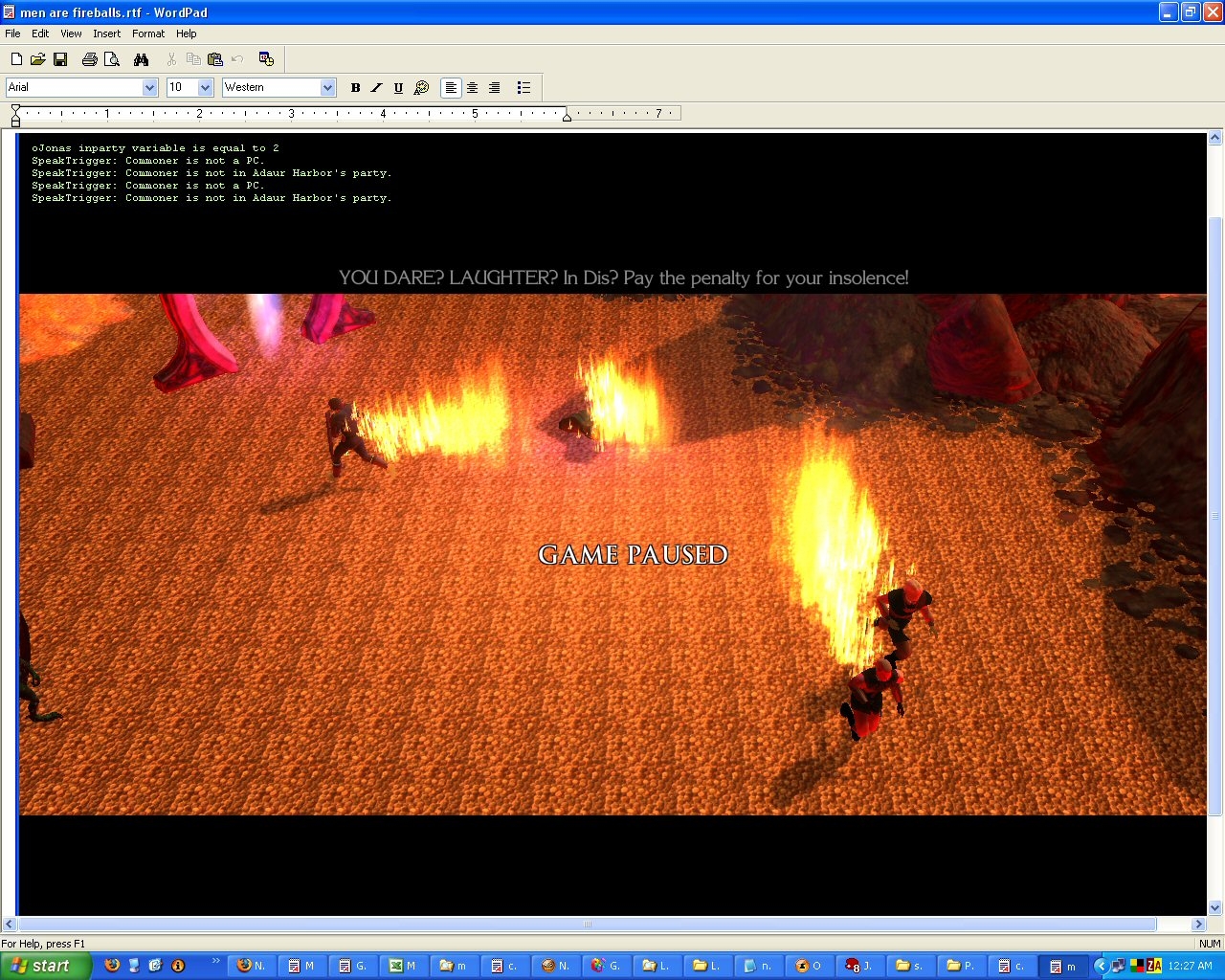This screenshot has height=980, width=1225.
Task: Save the document using floppy disk icon
Action: [60, 59]
